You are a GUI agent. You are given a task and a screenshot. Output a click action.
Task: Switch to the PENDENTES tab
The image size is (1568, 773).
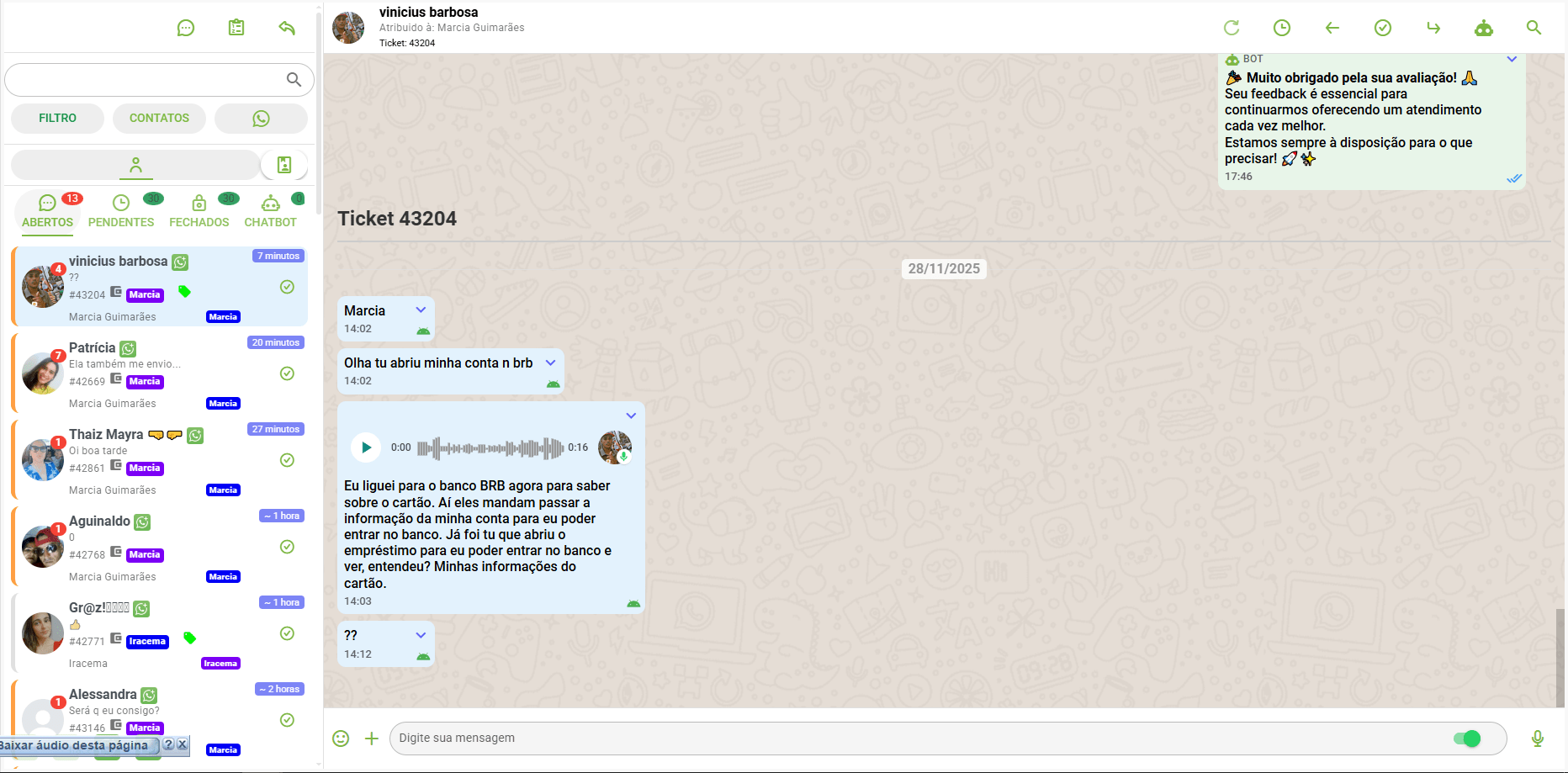121,211
